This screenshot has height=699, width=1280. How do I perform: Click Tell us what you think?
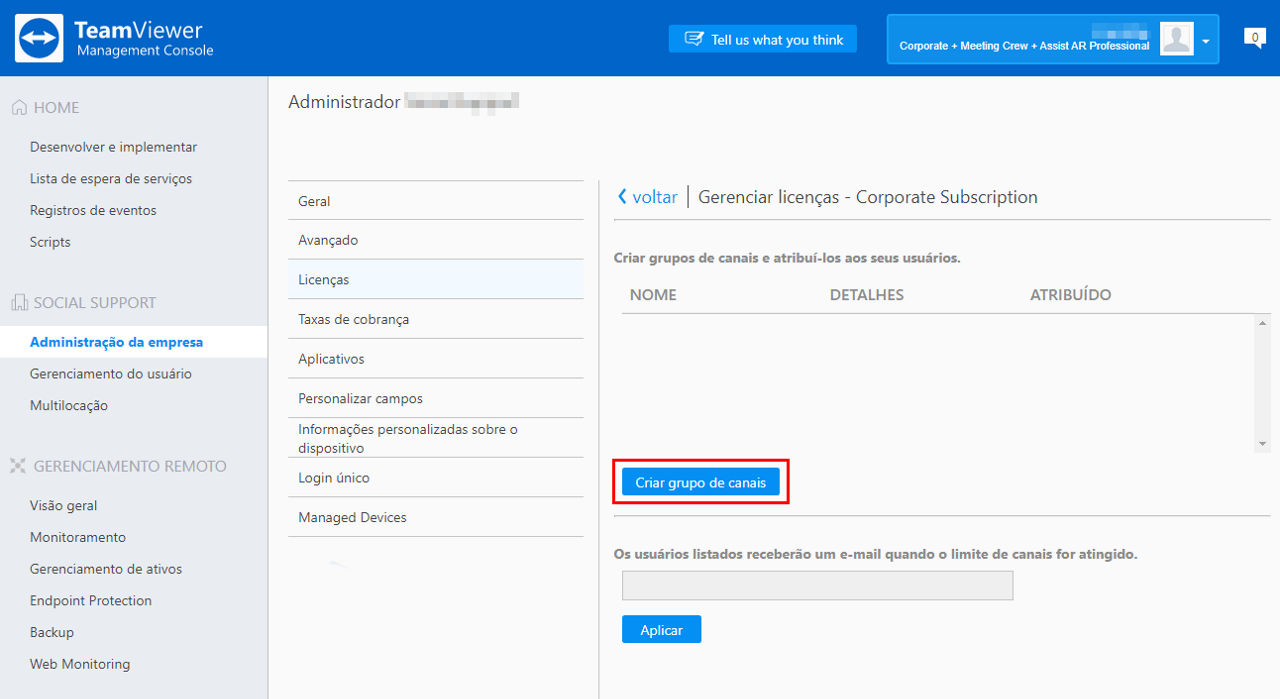tap(763, 39)
